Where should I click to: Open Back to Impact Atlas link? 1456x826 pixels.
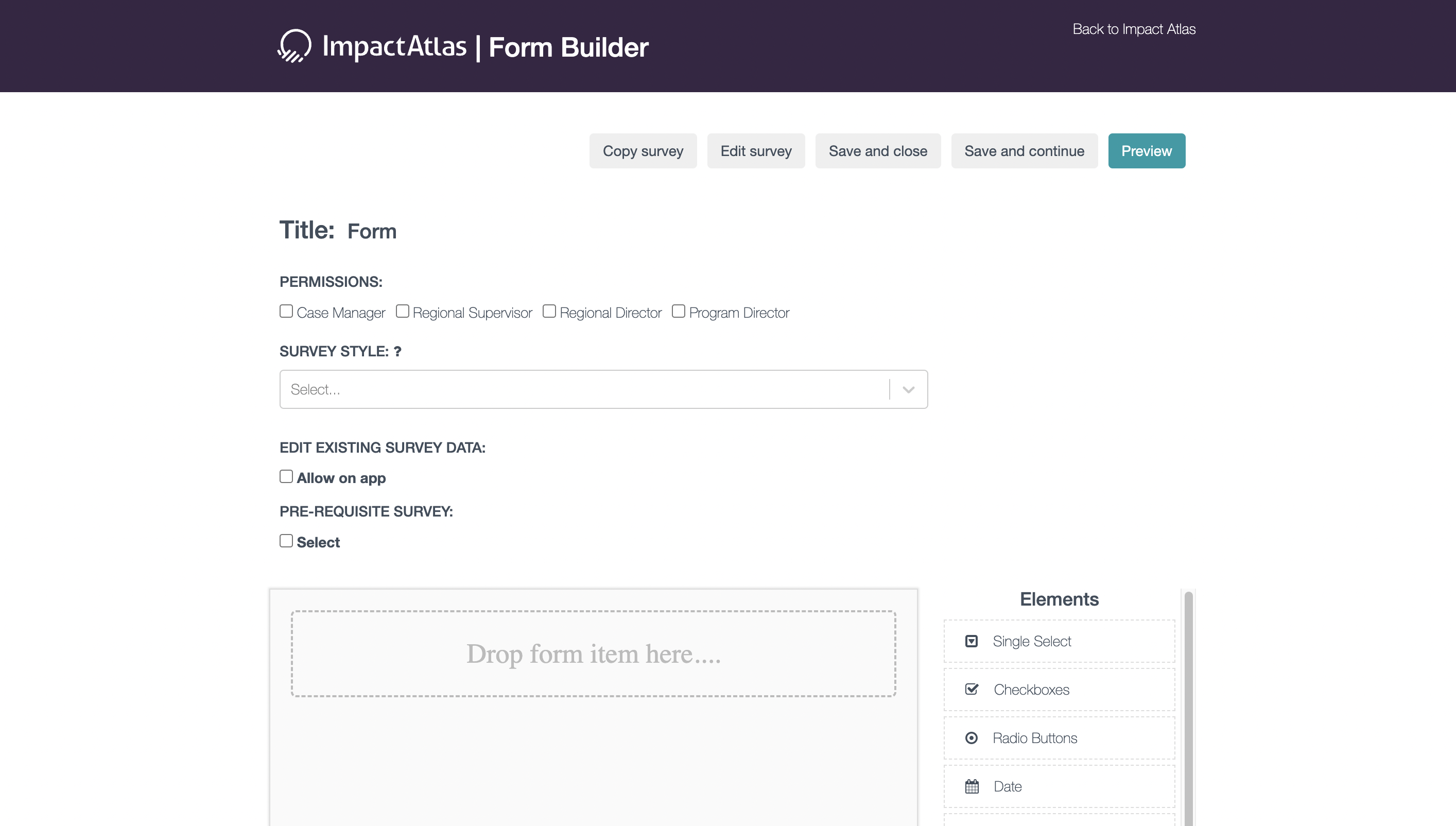tap(1133, 29)
